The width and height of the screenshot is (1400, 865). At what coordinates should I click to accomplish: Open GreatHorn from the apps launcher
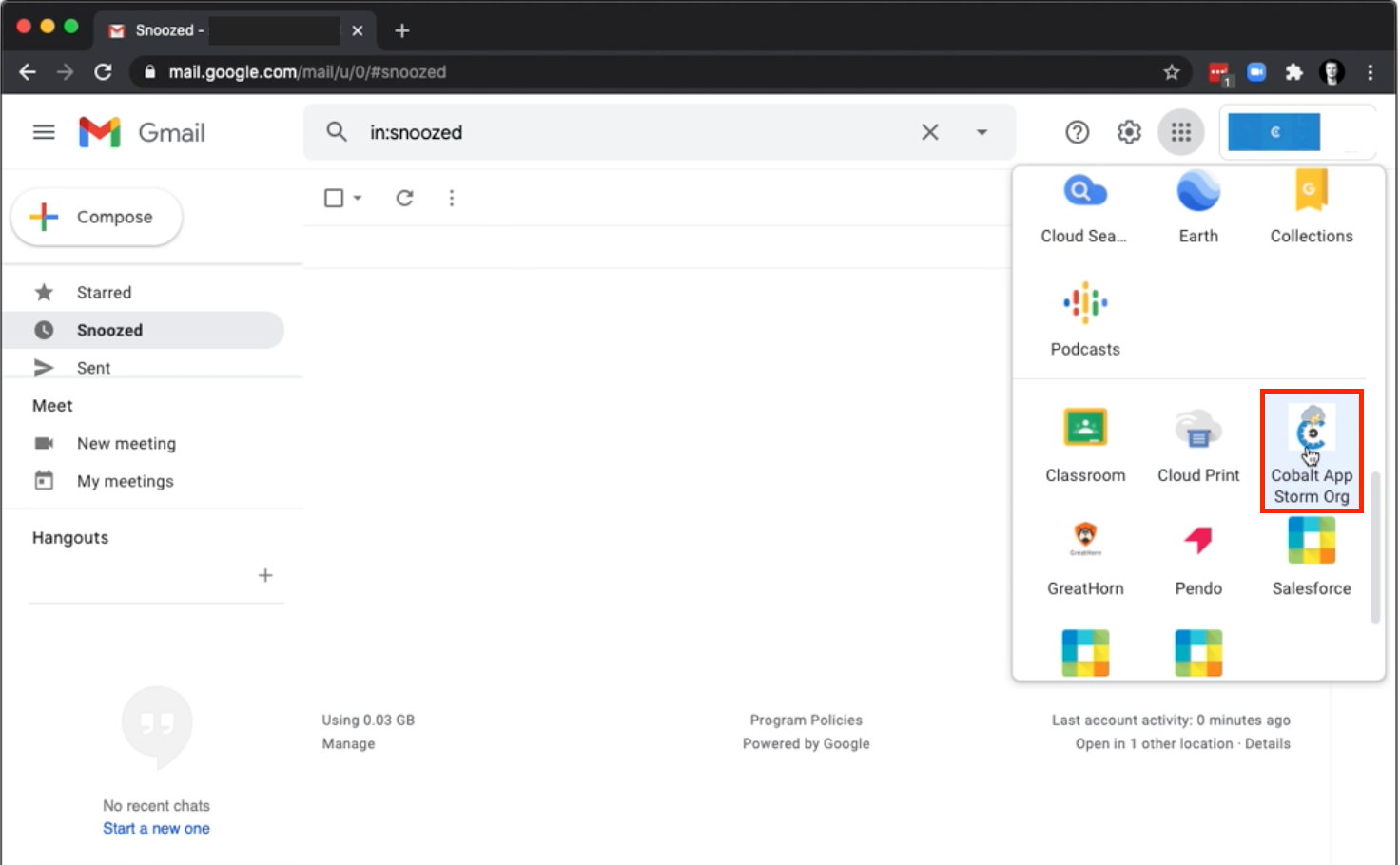pos(1084,556)
